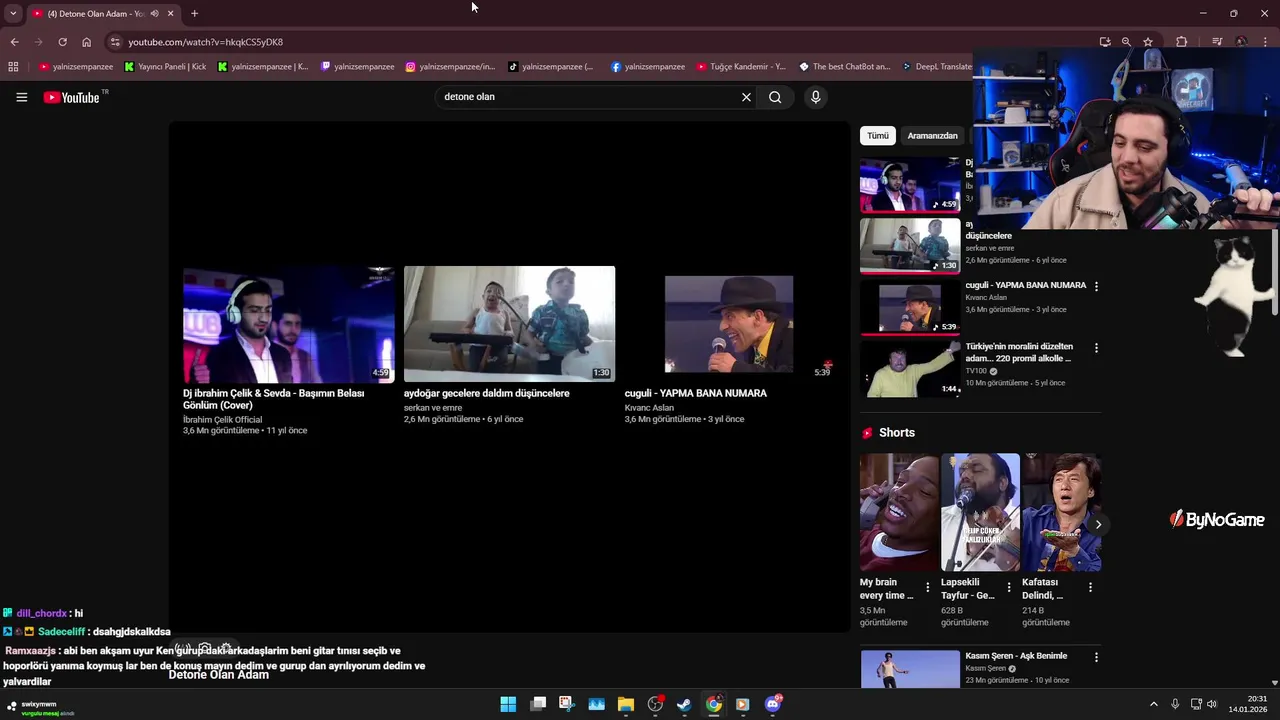Play the aydoğar gecelere endscreen thumbnail

[x=509, y=324]
